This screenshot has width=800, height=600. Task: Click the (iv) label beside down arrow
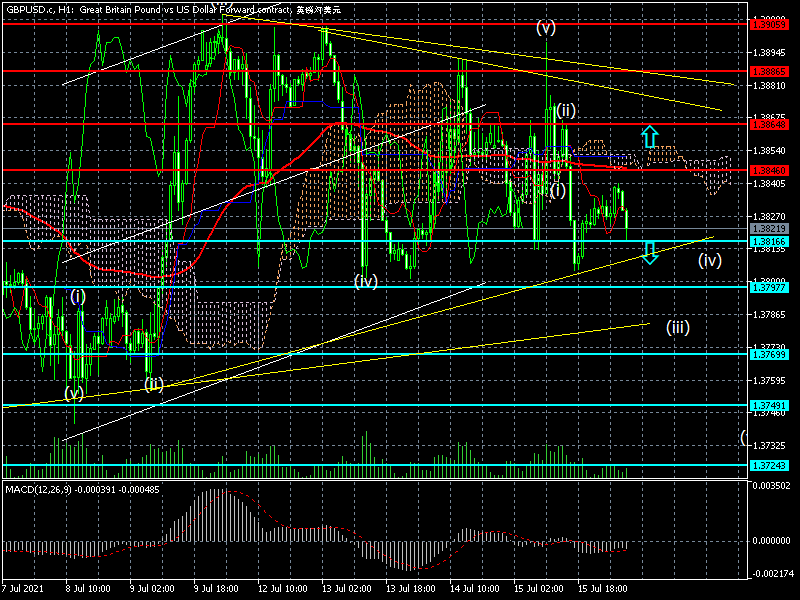coord(709,261)
